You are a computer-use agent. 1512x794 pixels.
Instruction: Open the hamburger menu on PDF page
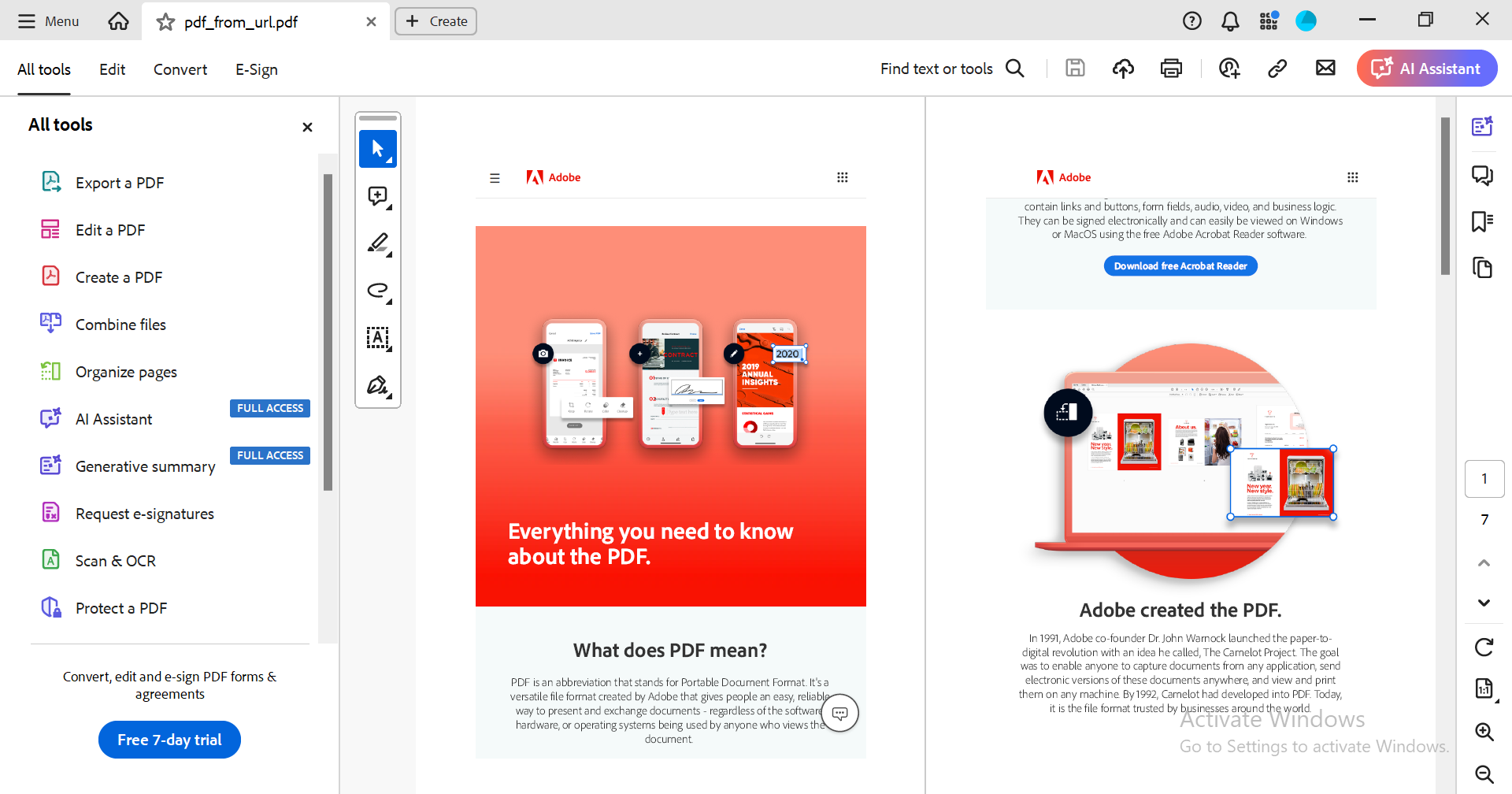click(495, 178)
